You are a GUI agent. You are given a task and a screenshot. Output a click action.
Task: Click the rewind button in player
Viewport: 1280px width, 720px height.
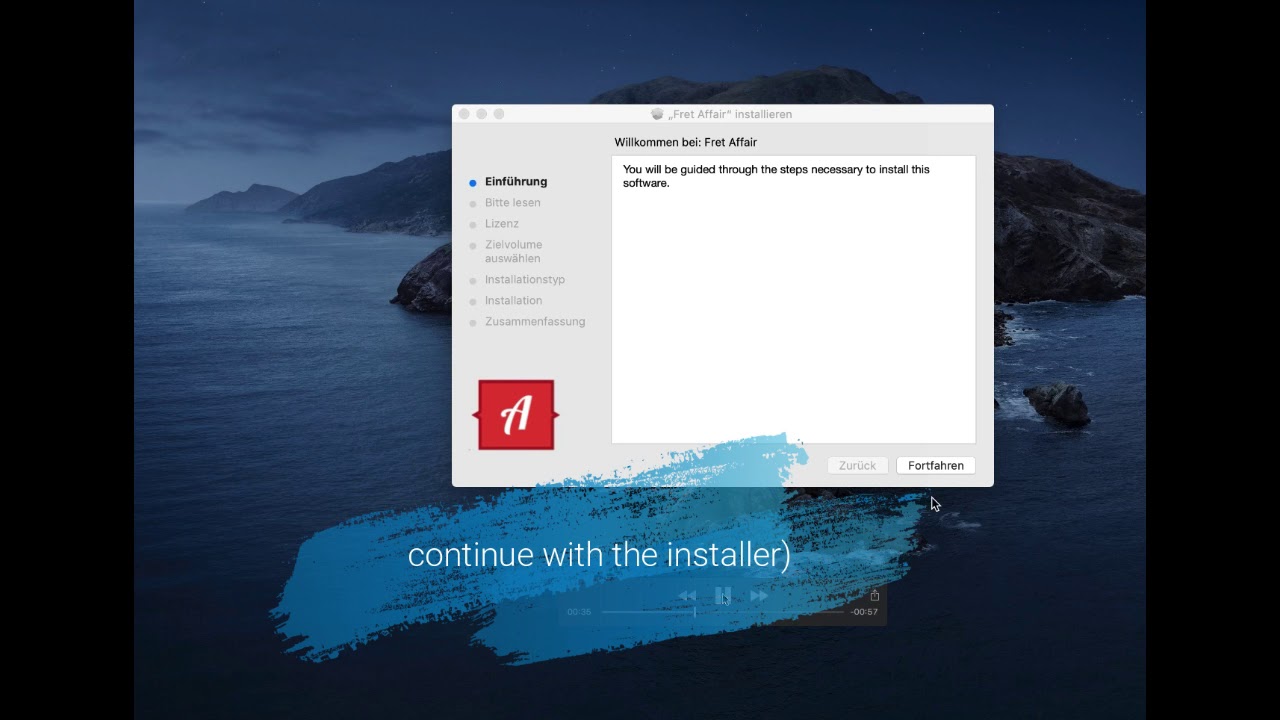(687, 596)
